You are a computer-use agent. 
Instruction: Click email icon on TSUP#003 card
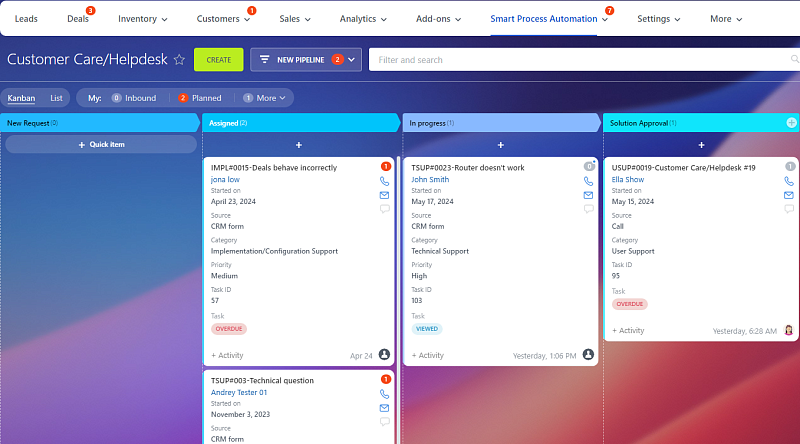(384, 408)
